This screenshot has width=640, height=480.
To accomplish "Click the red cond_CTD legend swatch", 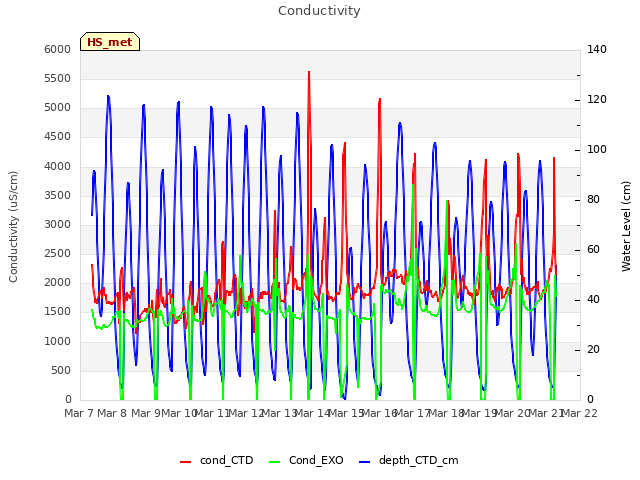I will pos(185,462).
